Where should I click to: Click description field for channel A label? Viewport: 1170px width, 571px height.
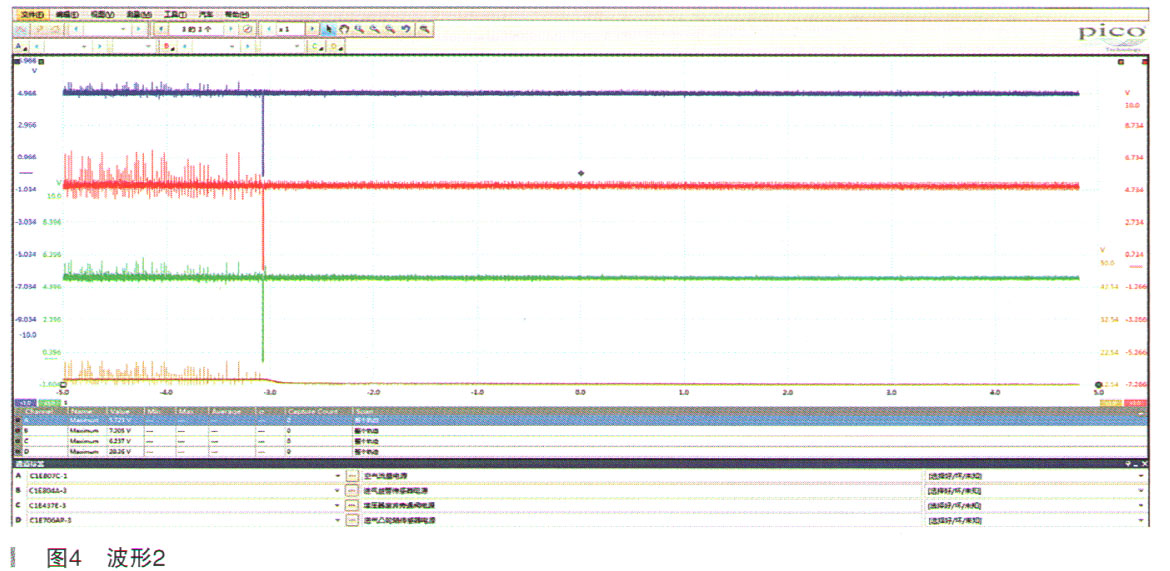pos(642,475)
